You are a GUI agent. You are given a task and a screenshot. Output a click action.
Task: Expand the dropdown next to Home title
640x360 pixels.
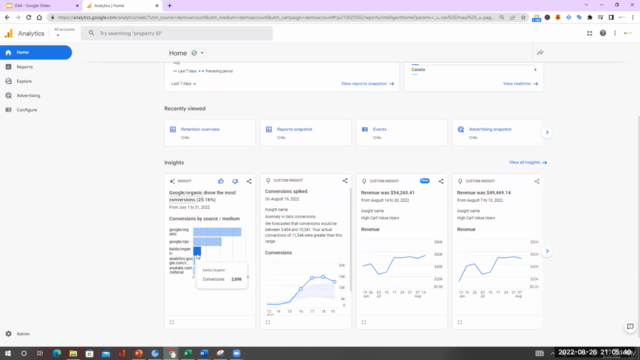[x=202, y=53]
